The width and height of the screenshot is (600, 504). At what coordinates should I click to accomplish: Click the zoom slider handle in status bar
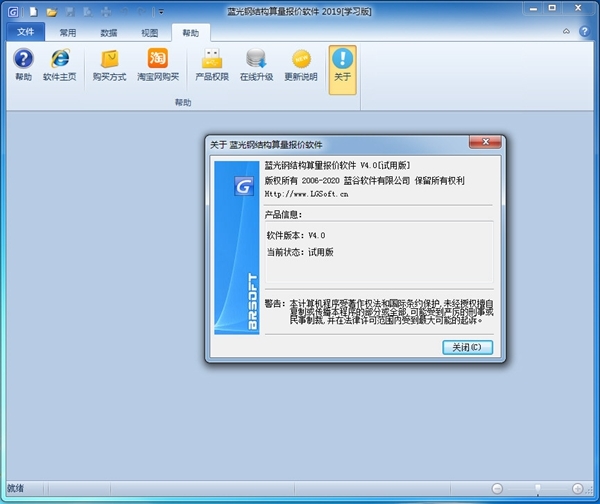(x=538, y=489)
